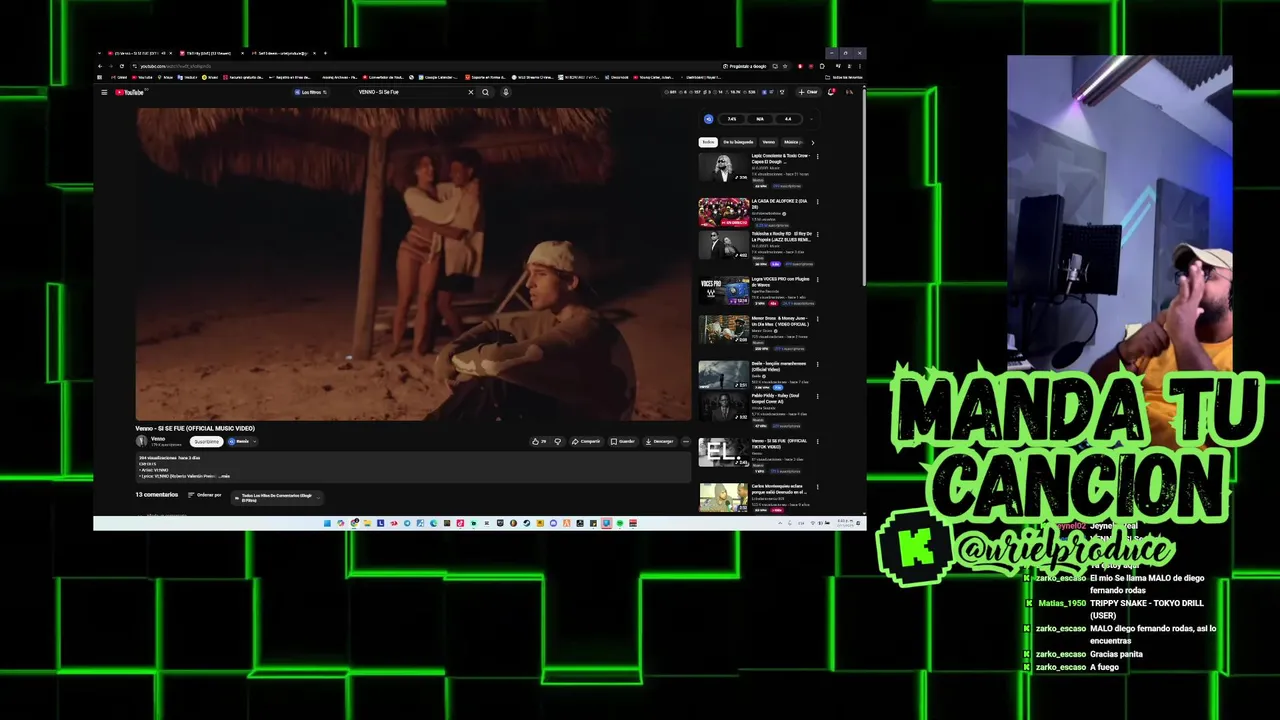Go back with the browser back arrow
The image size is (1280, 720).
tap(100, 66)
